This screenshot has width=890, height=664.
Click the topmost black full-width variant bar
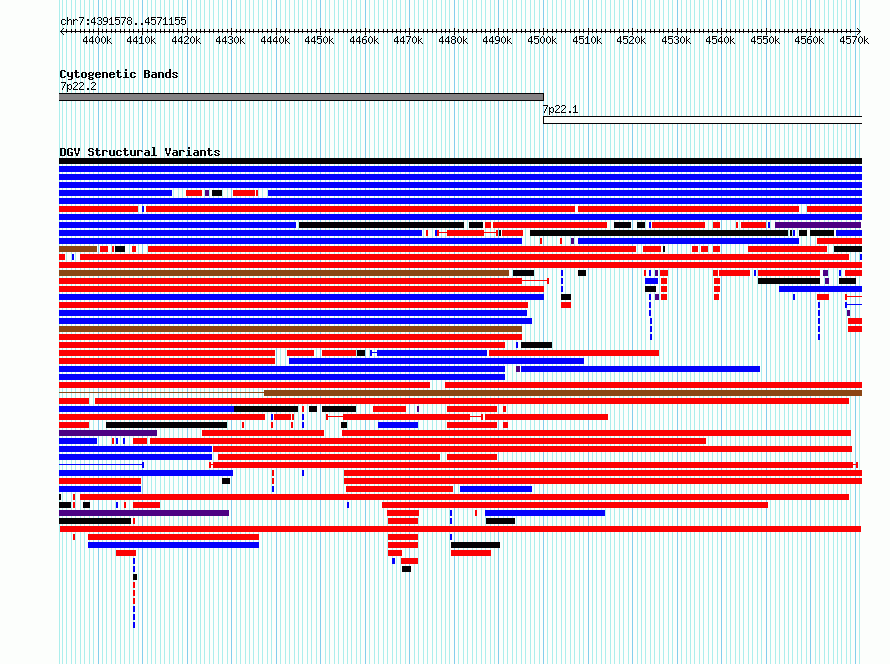(460, 161)
